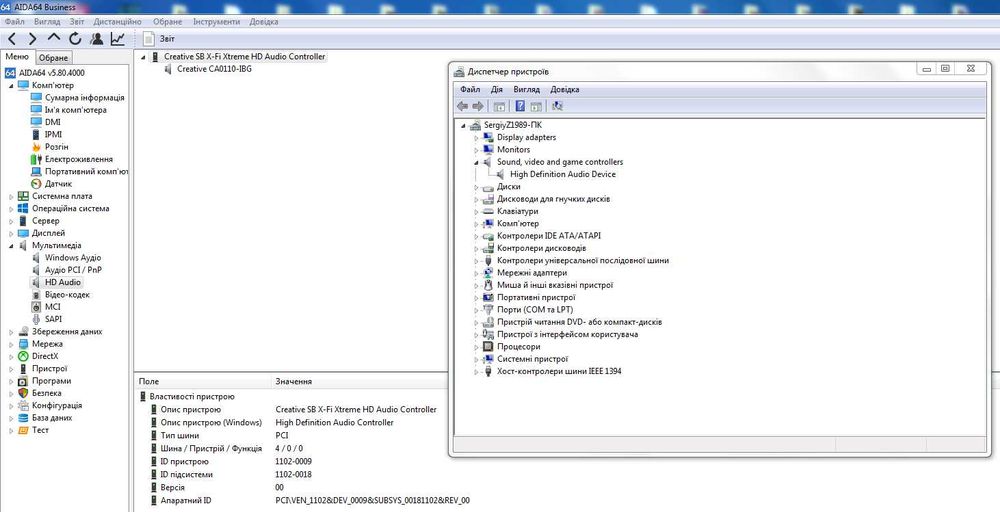Select Контролери IDE ATA/ATAPI entry
This screenshot has height=512, width=1000.
click(x=548, y=236)
